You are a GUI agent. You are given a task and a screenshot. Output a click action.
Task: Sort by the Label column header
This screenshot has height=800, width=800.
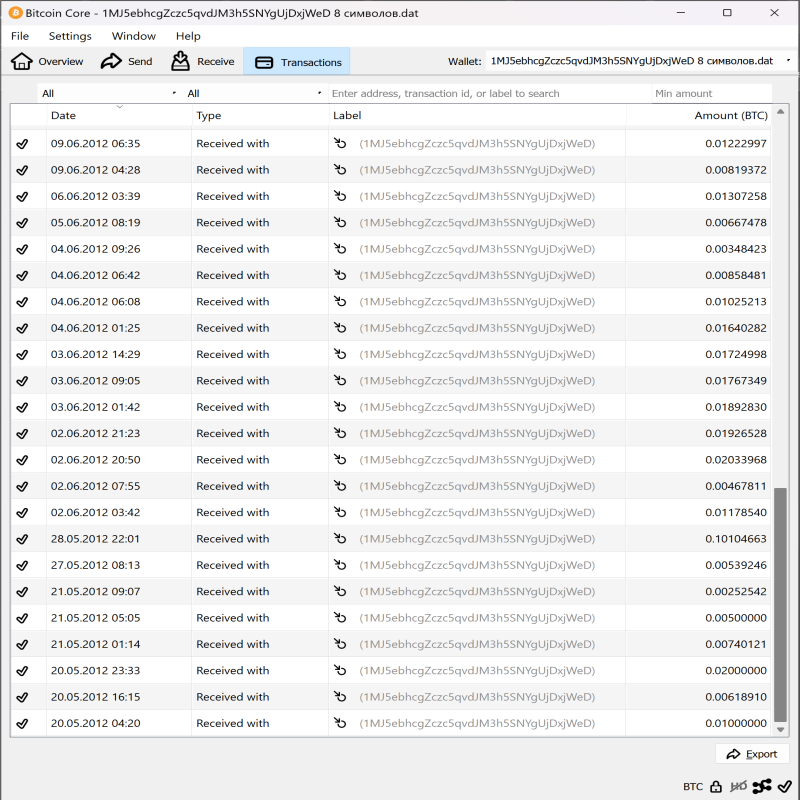pos(477,115)
